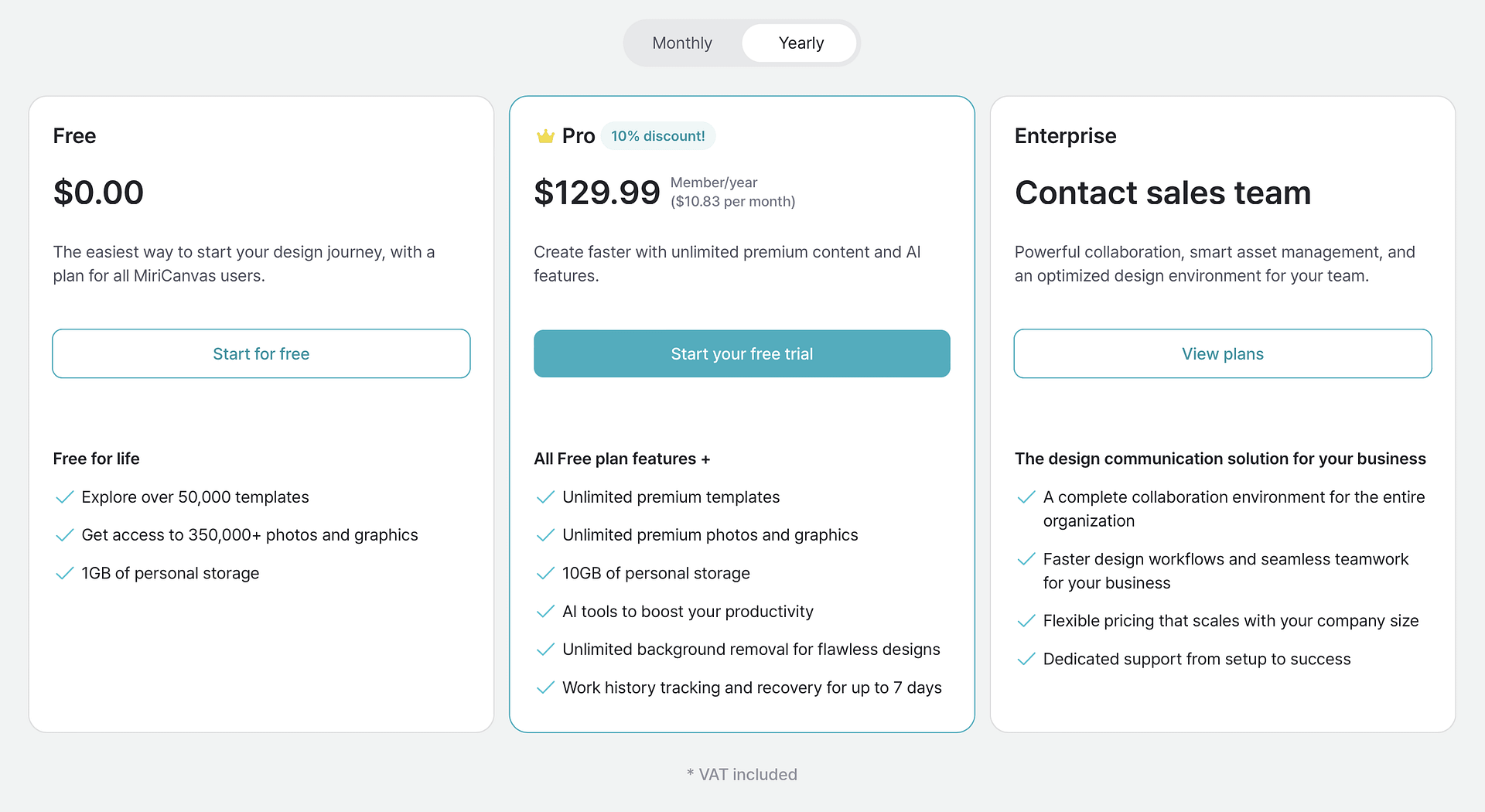Click the crown icon beside Pro
1485x812 pixels.
coord(545,135)
